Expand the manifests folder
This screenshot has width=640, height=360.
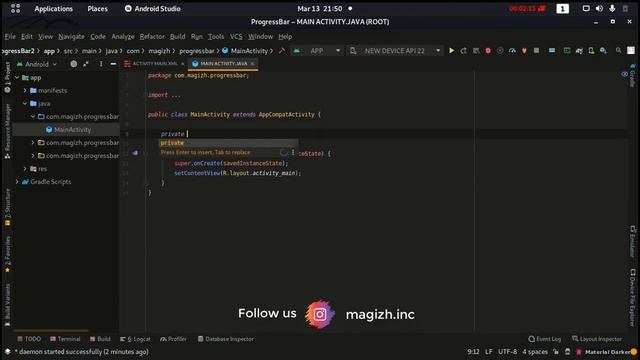pyautogui.click(x=25, y=91)
